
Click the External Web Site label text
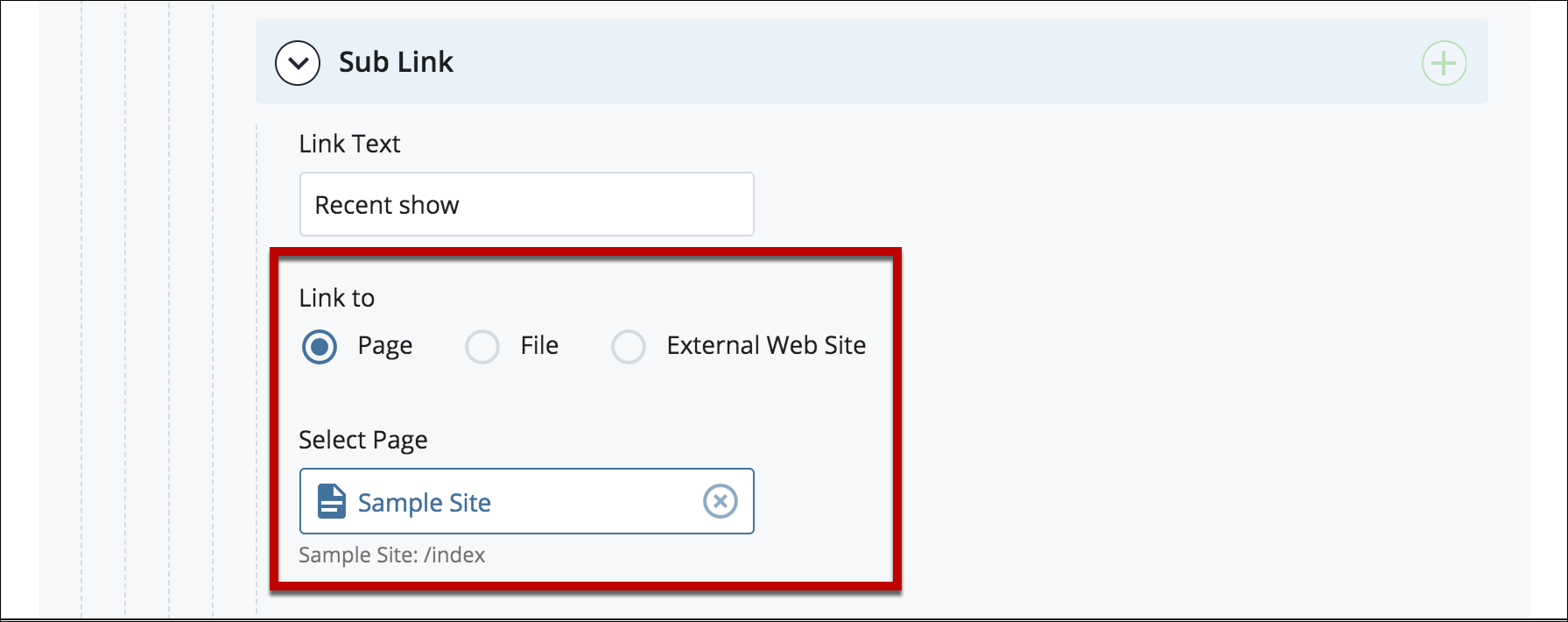[766, 345]
